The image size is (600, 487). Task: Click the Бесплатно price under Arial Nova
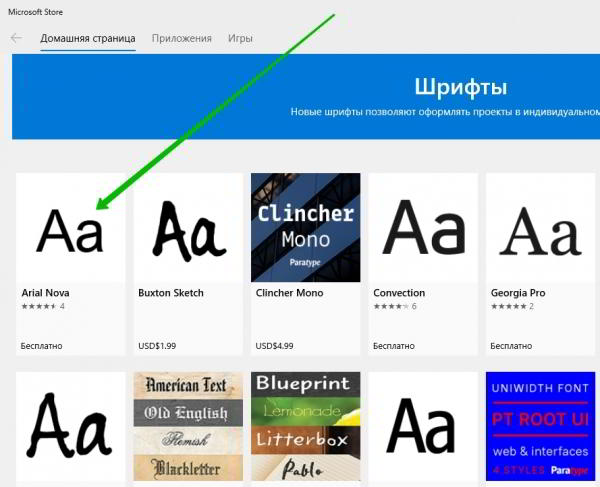tap(41, 346)
